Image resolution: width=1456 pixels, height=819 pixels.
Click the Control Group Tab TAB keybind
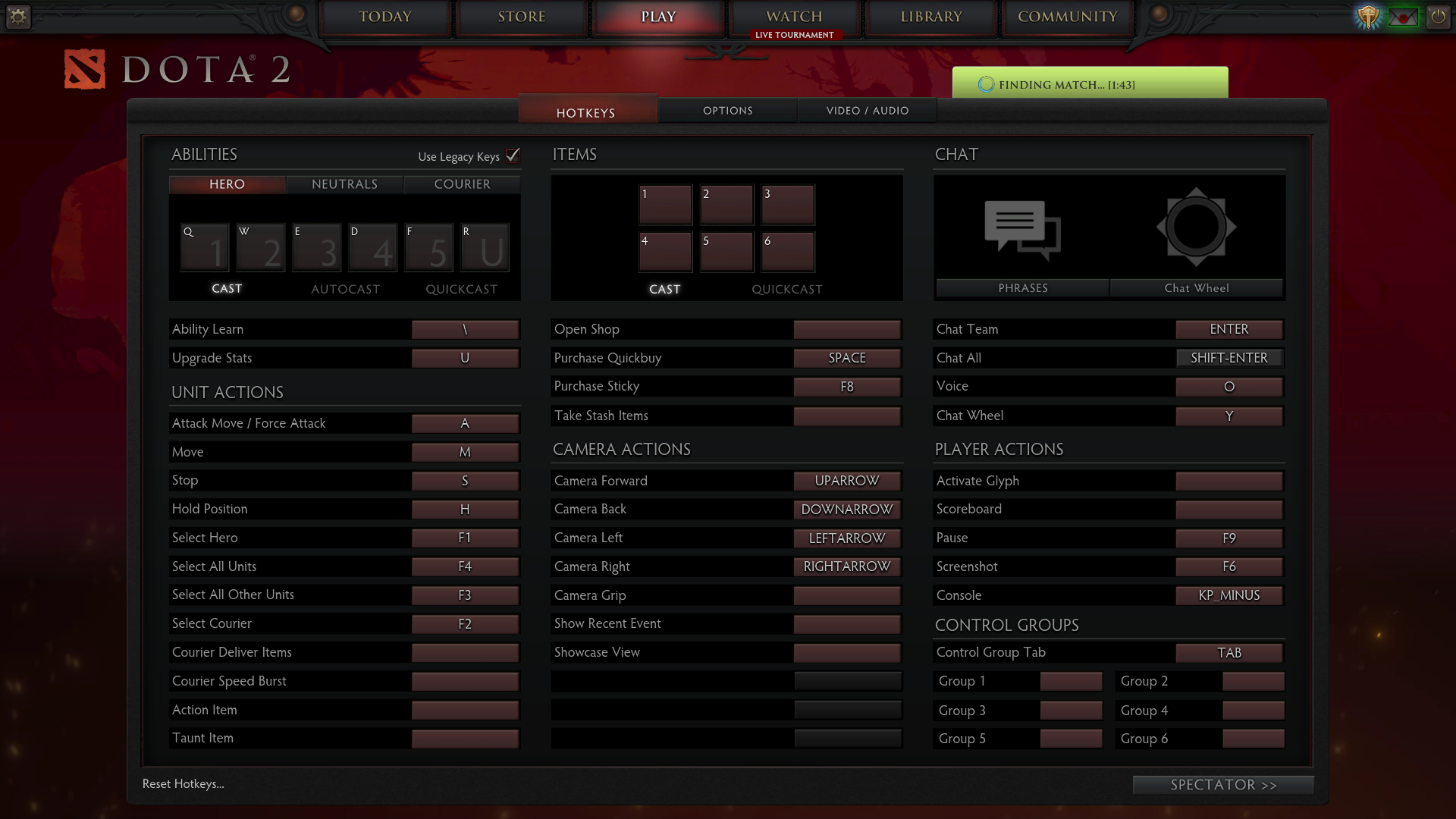[x=1229, y=653]
